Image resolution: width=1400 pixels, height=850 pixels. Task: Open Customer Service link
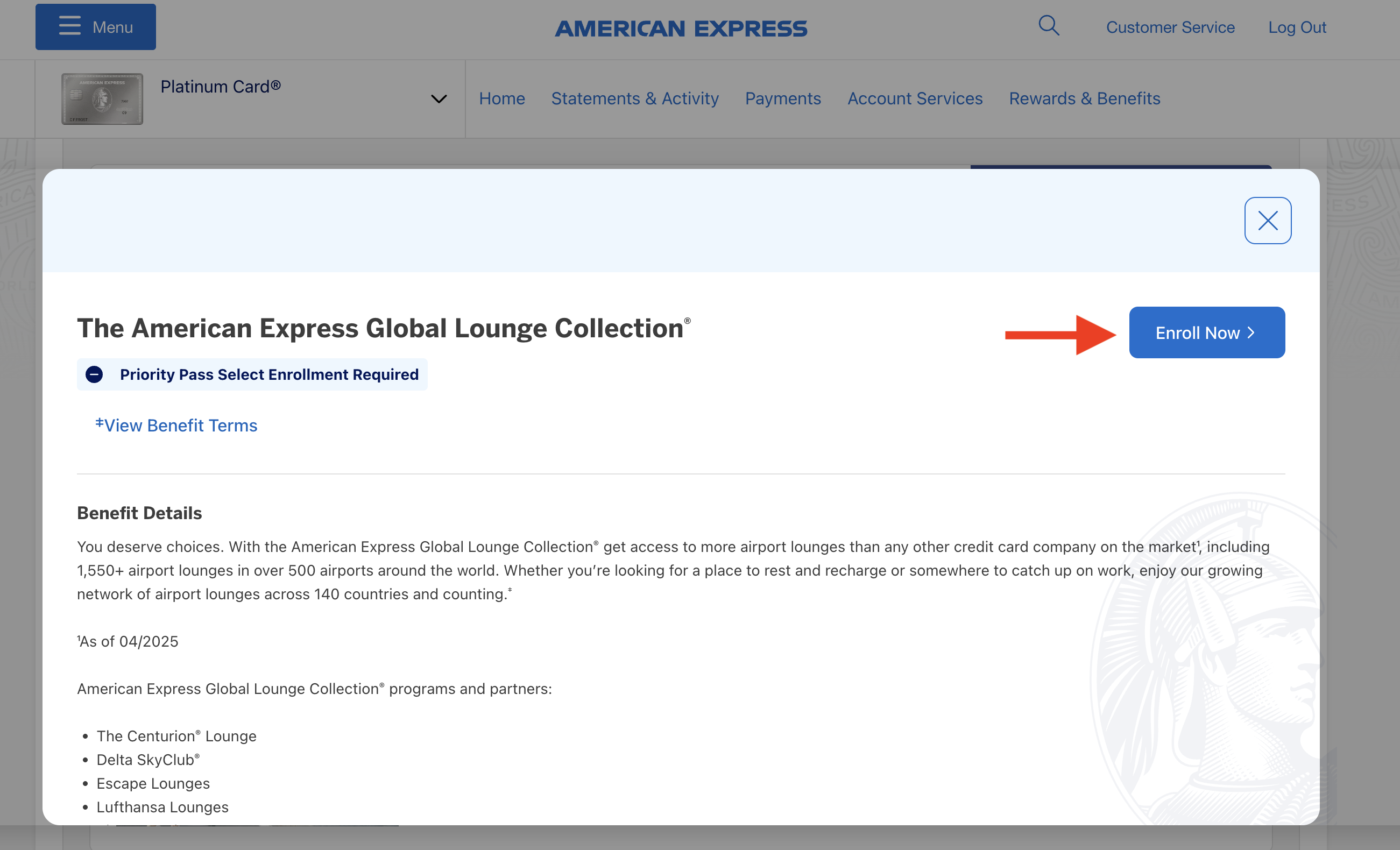tap(1170, 27)
